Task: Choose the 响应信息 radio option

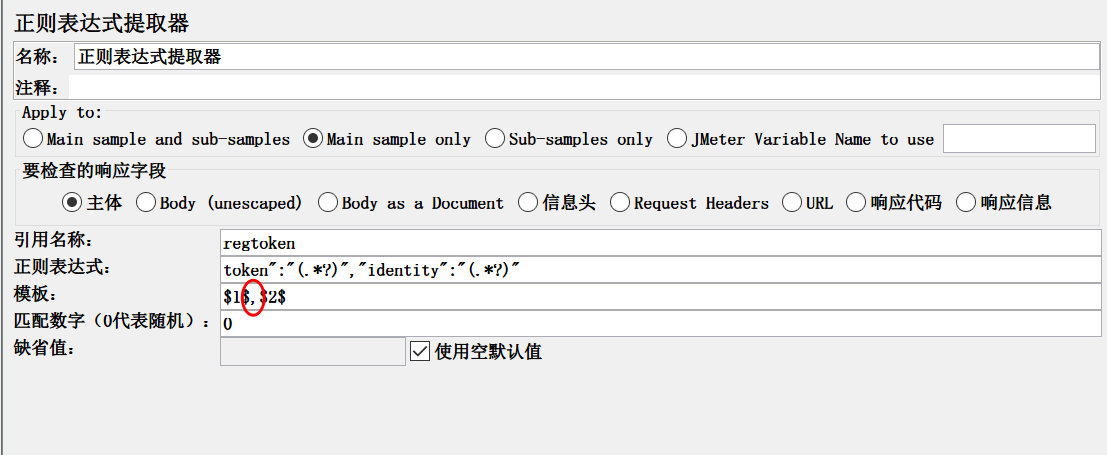Action: 966,203
